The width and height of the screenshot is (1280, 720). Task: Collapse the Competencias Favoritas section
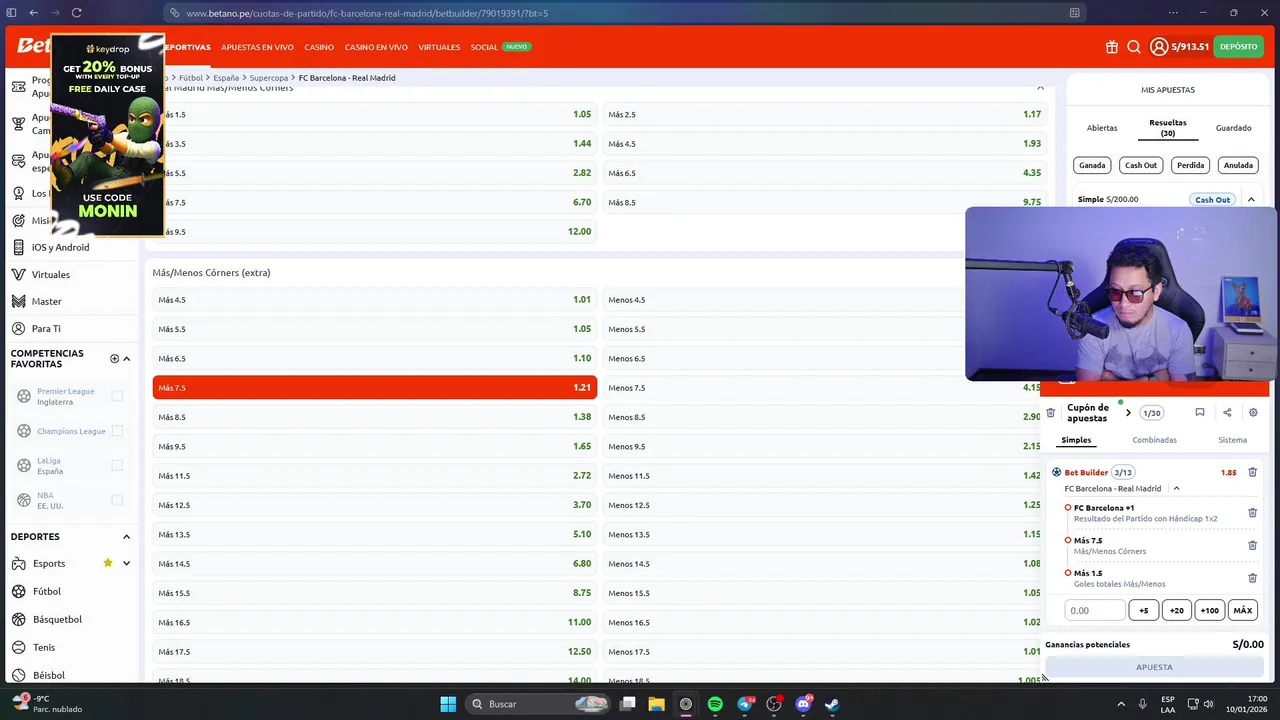point(127,358)
